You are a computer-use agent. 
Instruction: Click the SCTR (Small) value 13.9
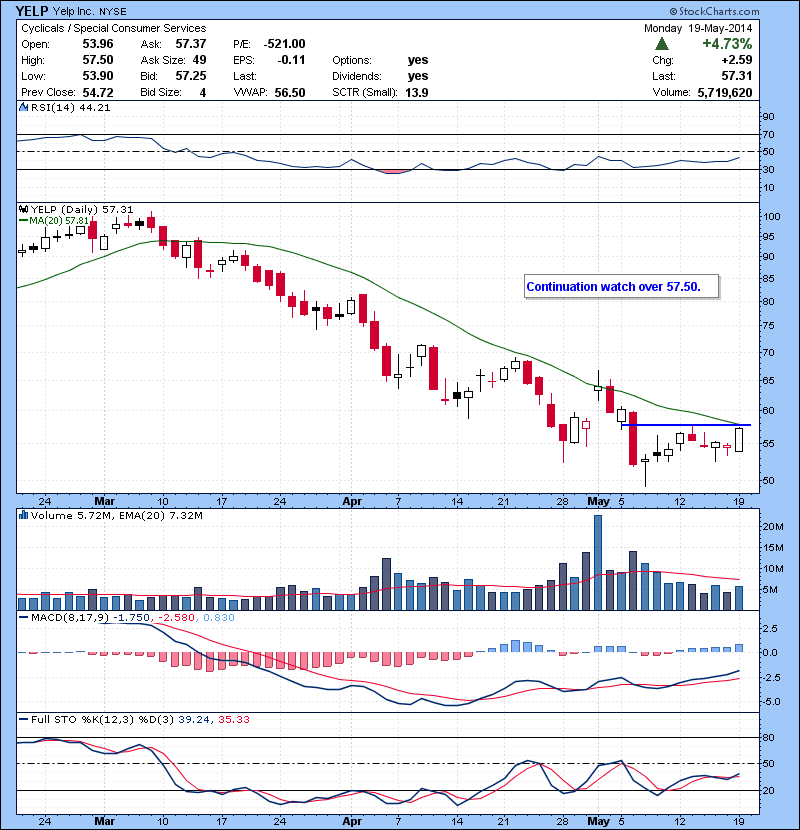[417, 93]
